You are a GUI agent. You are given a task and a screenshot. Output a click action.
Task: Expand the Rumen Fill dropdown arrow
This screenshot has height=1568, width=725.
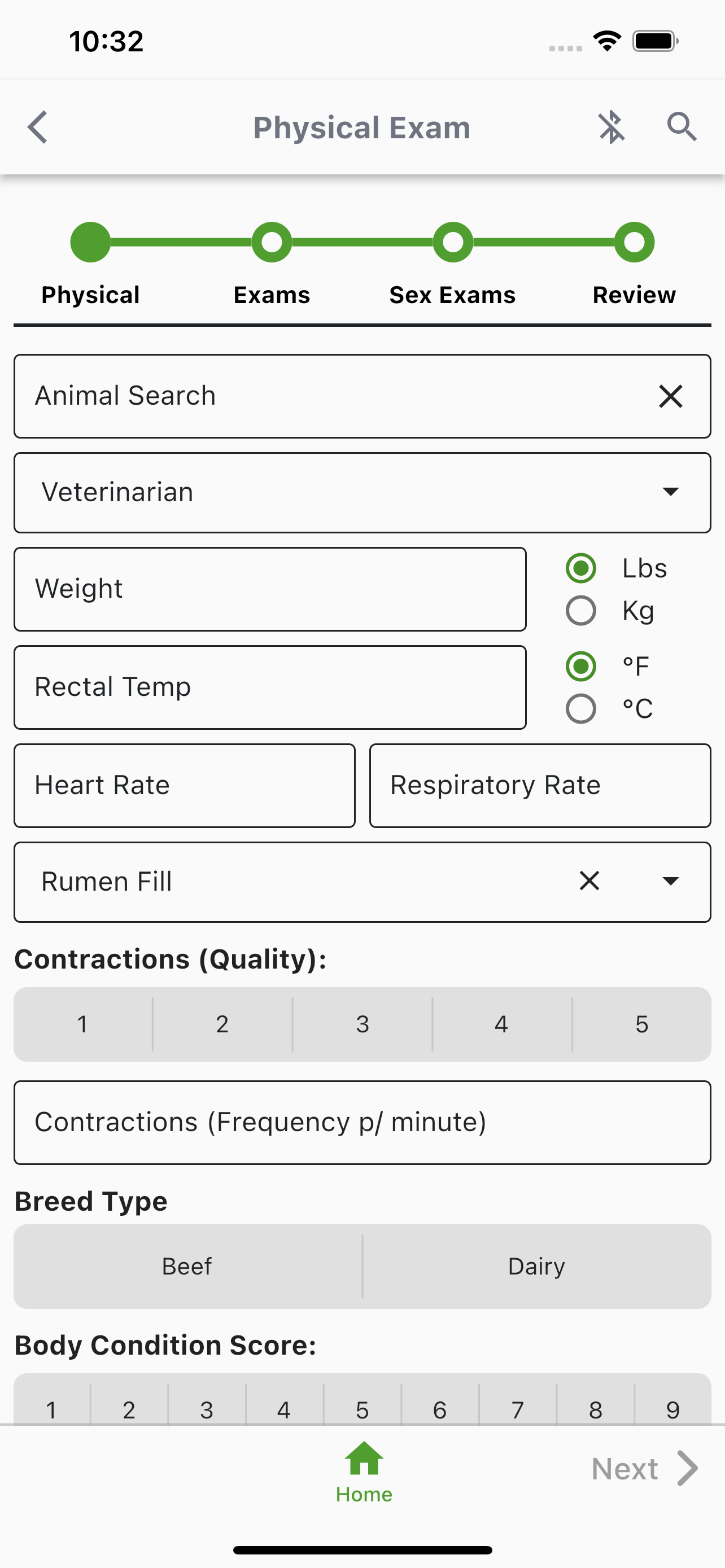pos(670,881)
